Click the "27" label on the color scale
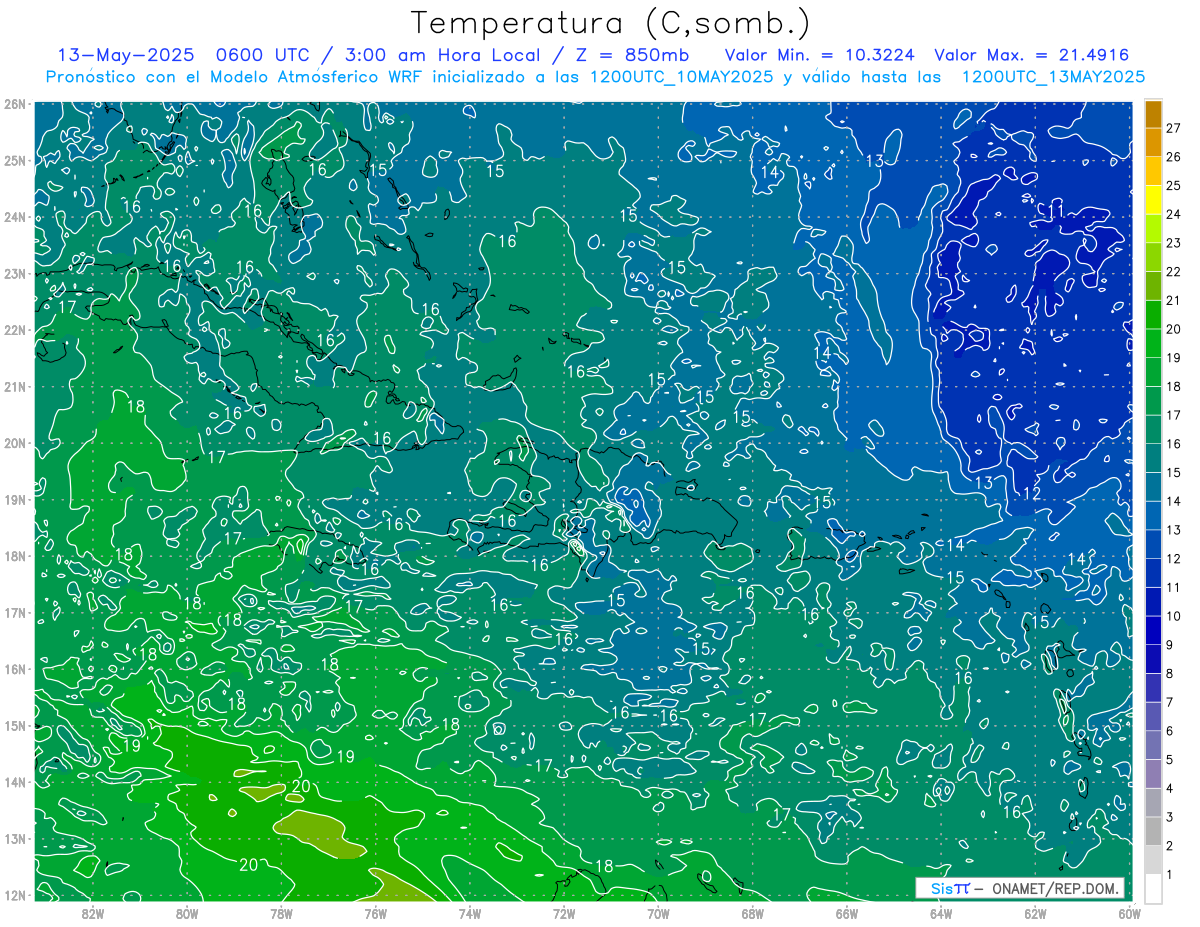The height and width of the screenshot is (927, 1200). click(x=1173, y=128)
